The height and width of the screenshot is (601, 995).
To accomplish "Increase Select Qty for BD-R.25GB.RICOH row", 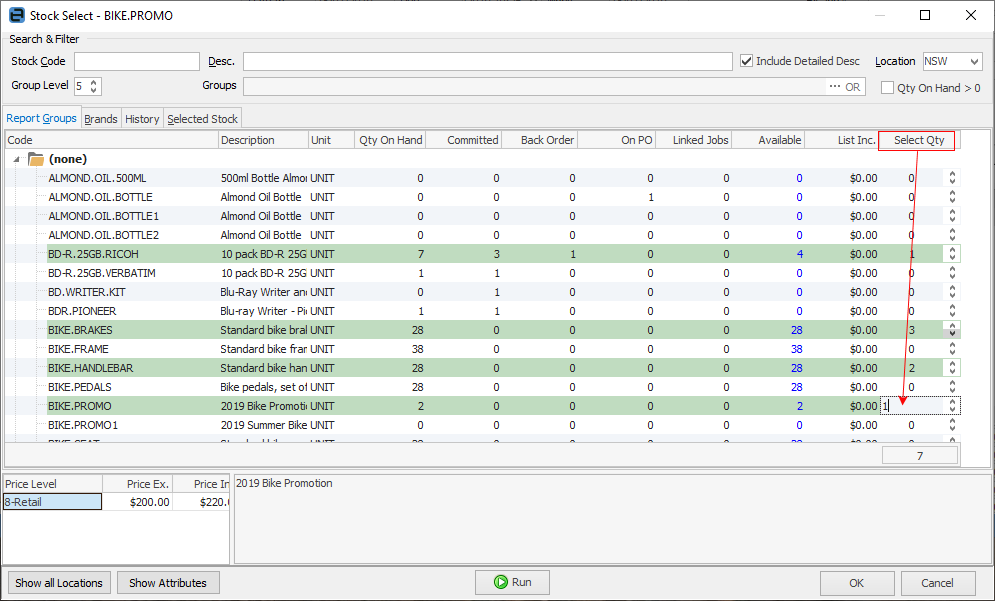I will coord(952,251).
